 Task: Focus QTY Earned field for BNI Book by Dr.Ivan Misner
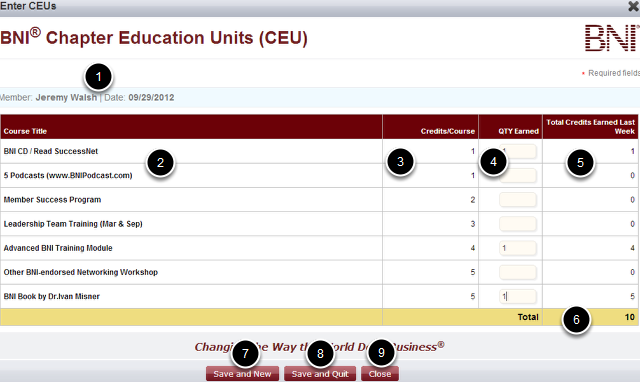click(x=518, y=296)
